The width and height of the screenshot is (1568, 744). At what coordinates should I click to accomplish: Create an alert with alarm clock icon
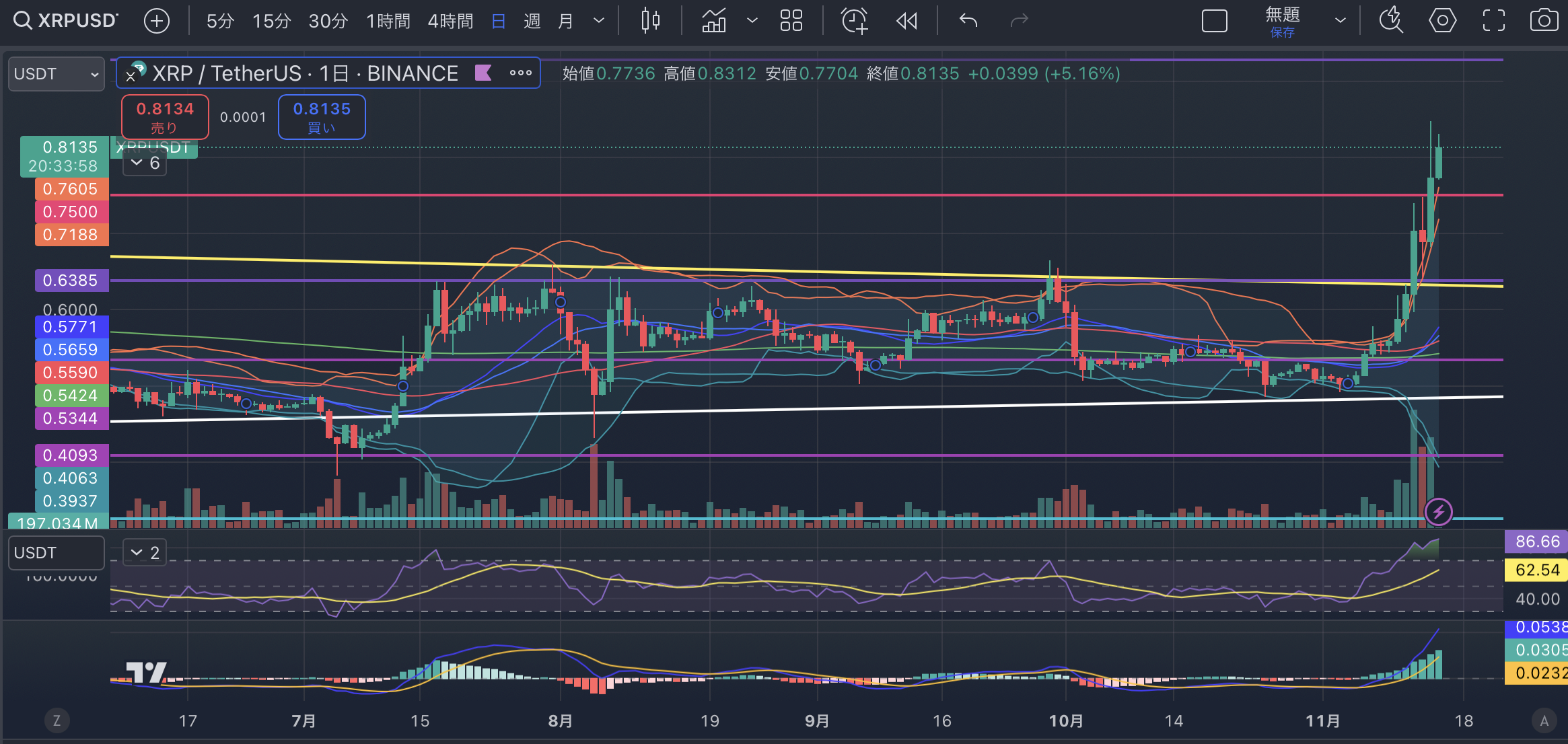pos(855,21)
